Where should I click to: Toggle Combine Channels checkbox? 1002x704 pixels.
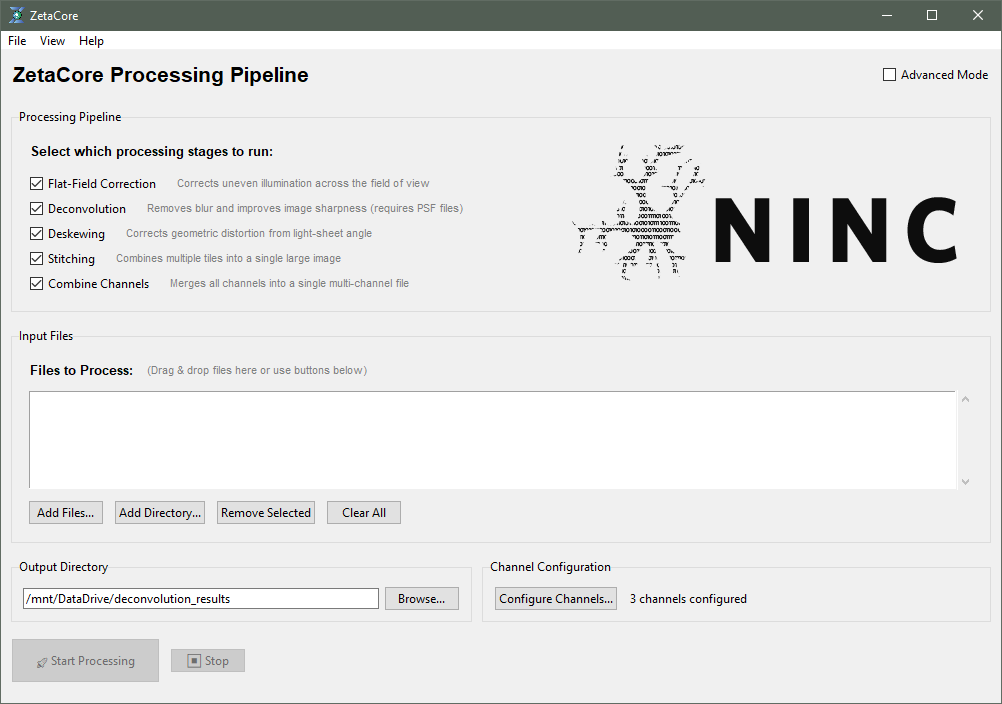(x=37, y=284)
